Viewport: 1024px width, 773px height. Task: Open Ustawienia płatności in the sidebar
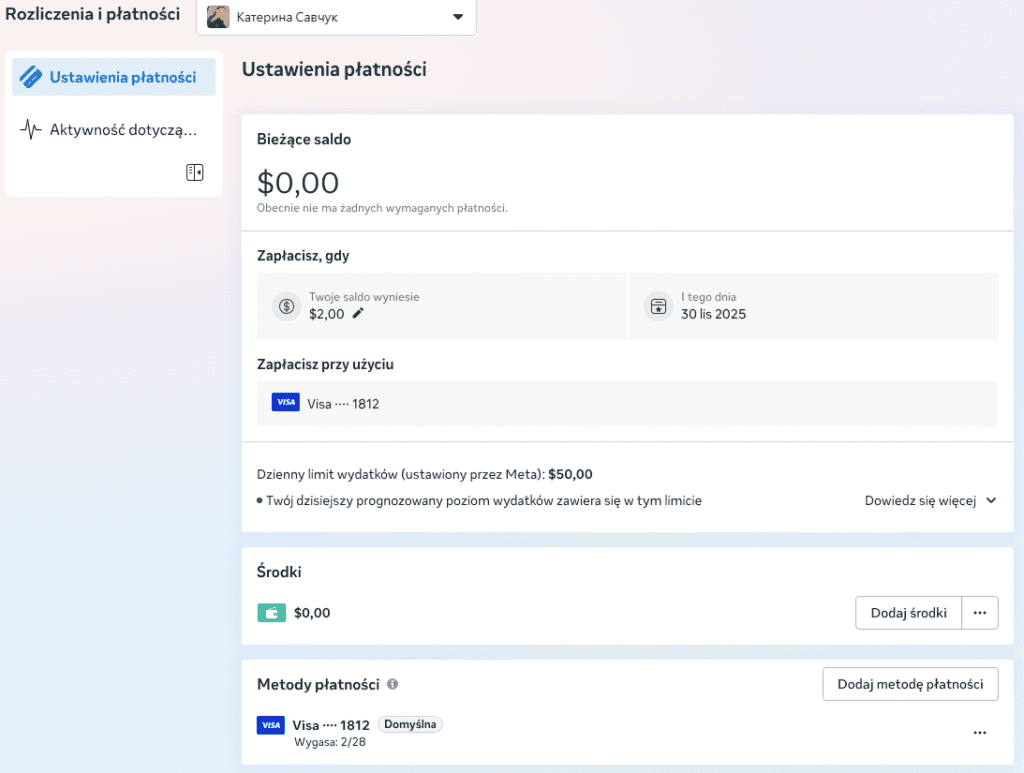pos(113,77)
